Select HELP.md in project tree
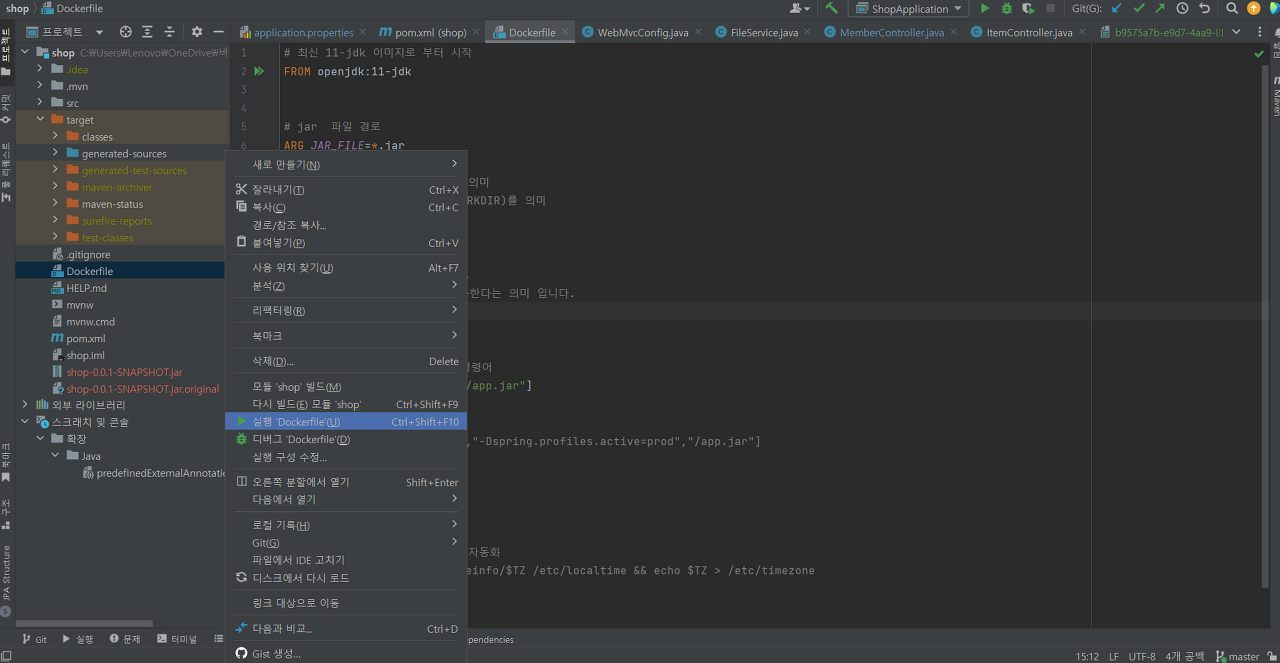The width and height of the screenshot is (1280, 663). coord(86,288)
